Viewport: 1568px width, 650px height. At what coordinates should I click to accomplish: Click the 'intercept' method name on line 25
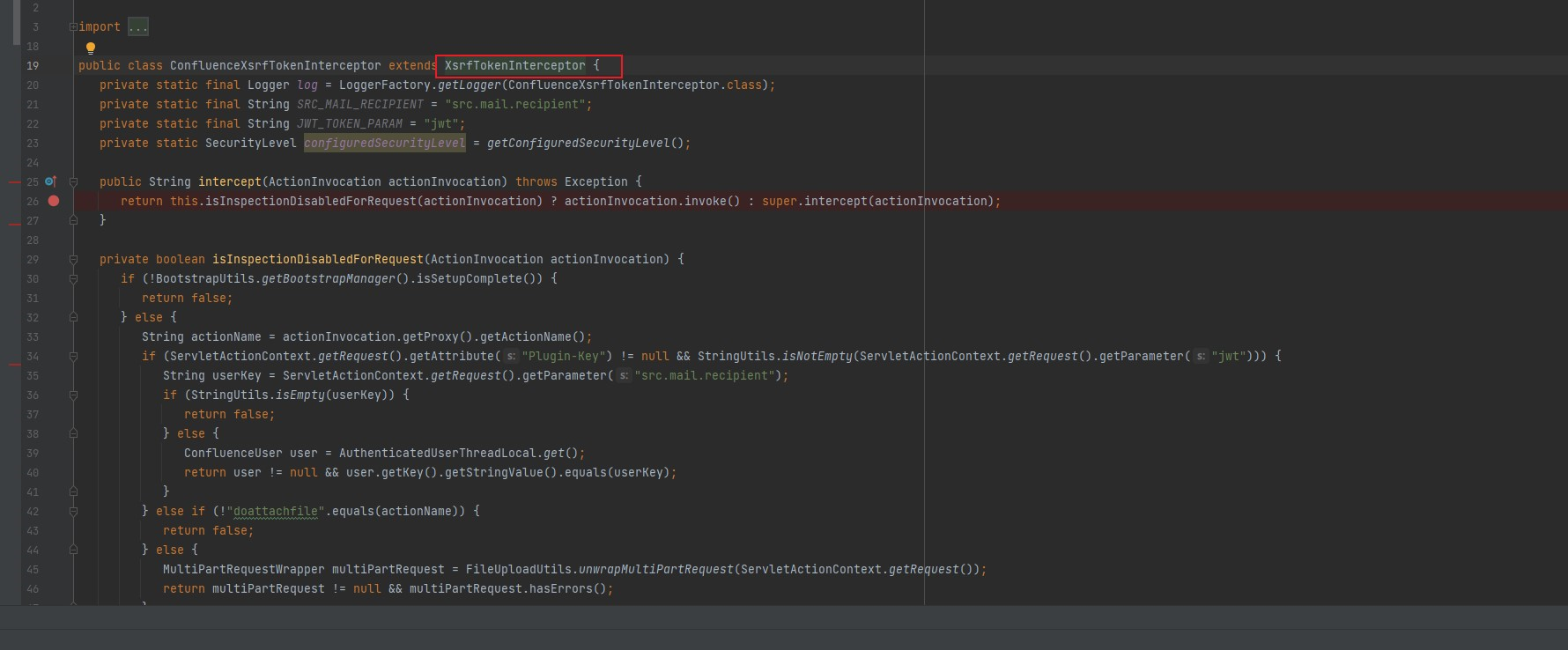[x=230, y=181]
